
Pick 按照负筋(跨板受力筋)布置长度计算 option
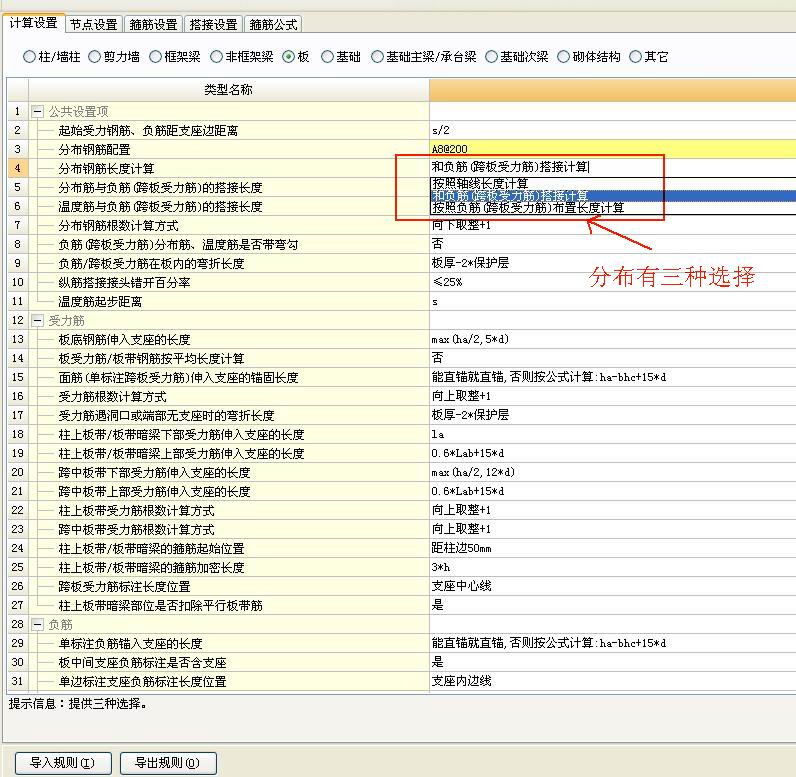click(x=613, y=208)
